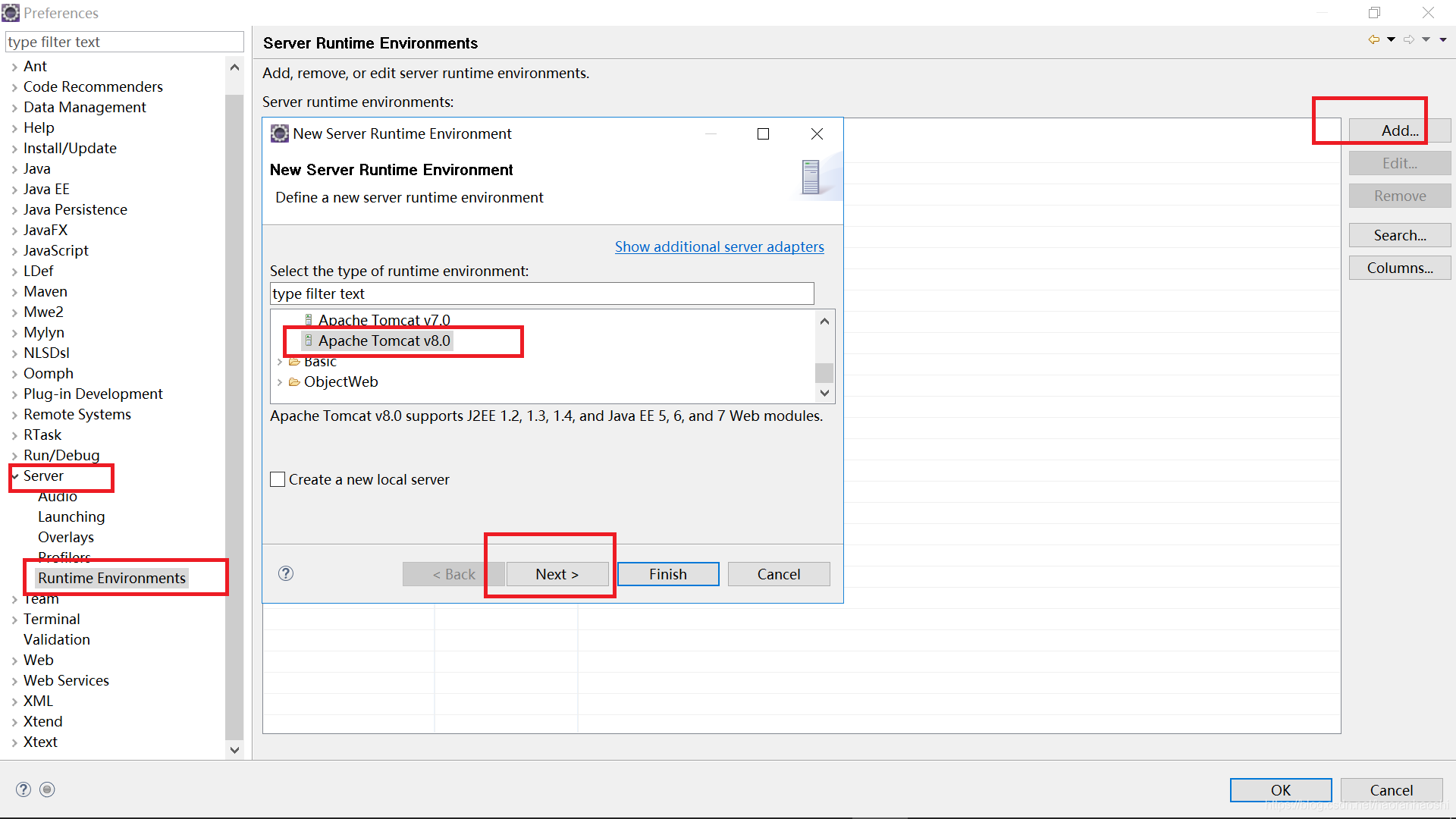Viewport: 1456px width, 819px height.
Task: Click the back navigation arrow at top right
Action: (x=1374, y=39)
